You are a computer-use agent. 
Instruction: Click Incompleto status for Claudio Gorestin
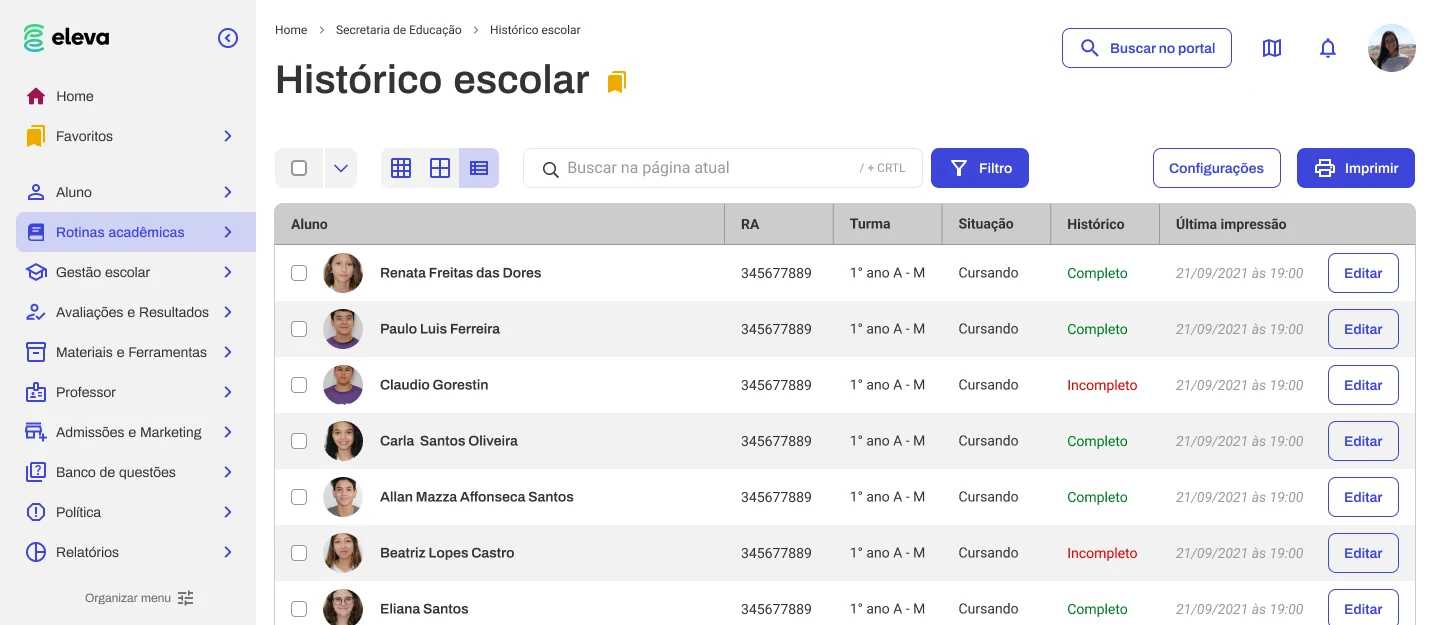pyautogui.click(x=1102, y=385)
